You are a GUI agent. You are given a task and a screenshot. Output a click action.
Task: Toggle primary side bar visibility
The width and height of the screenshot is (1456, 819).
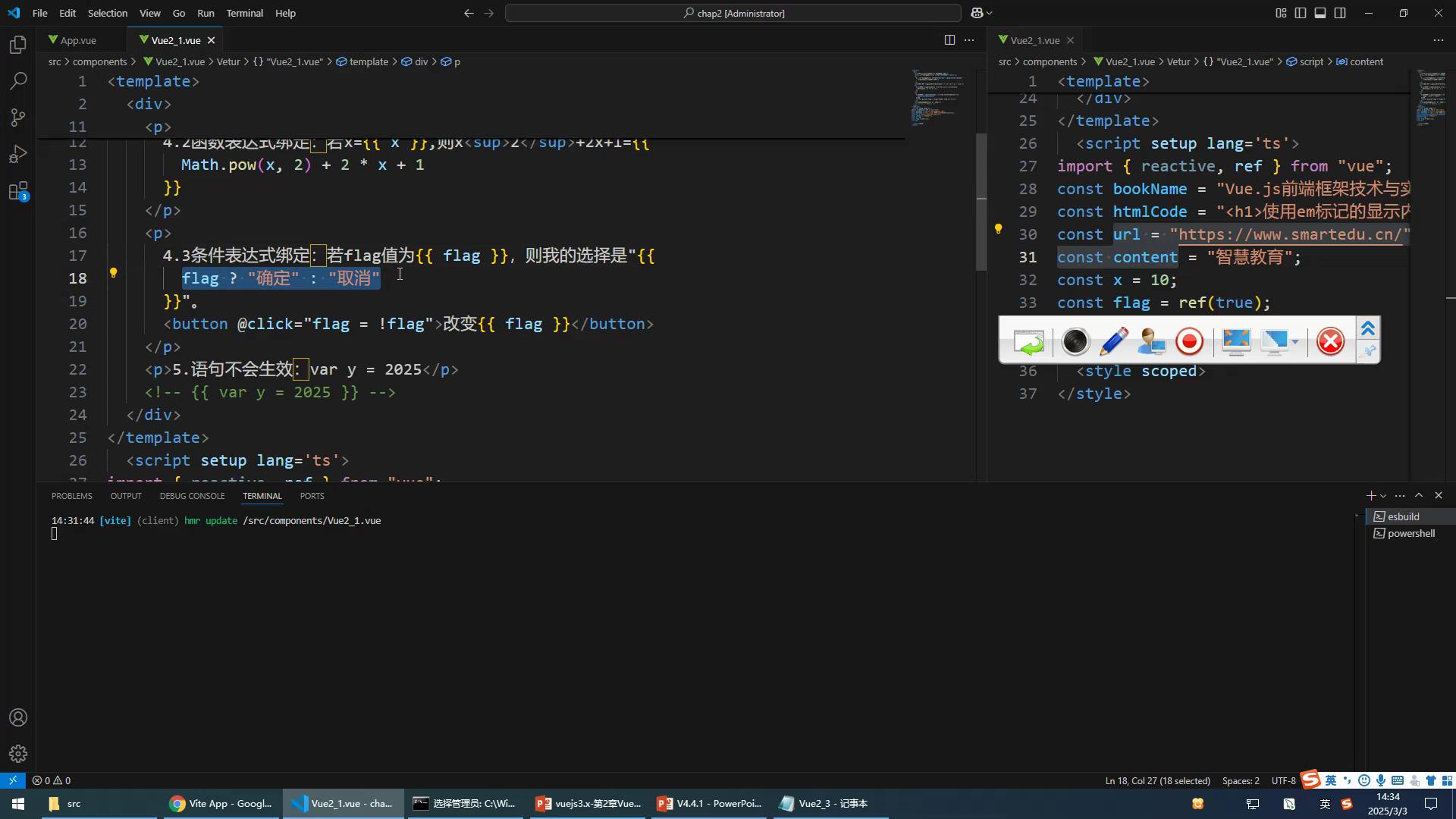coord(1301,13)
